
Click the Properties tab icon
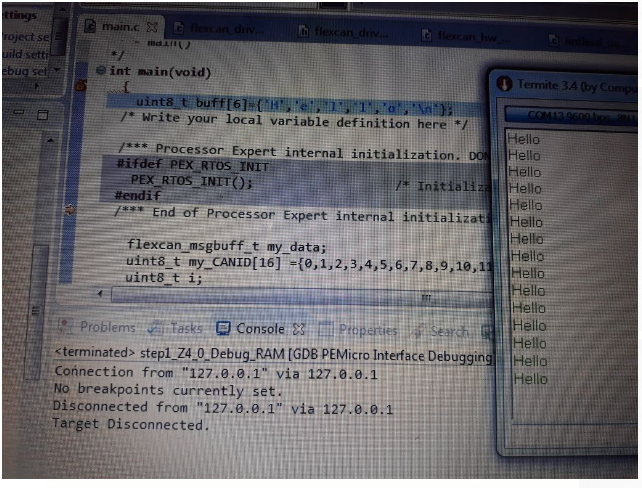326,330
